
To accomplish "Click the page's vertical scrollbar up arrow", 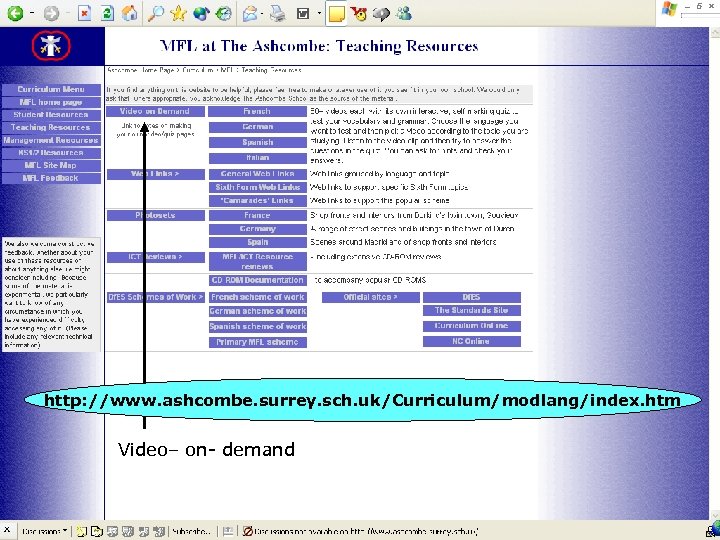I will click(714, 33).
